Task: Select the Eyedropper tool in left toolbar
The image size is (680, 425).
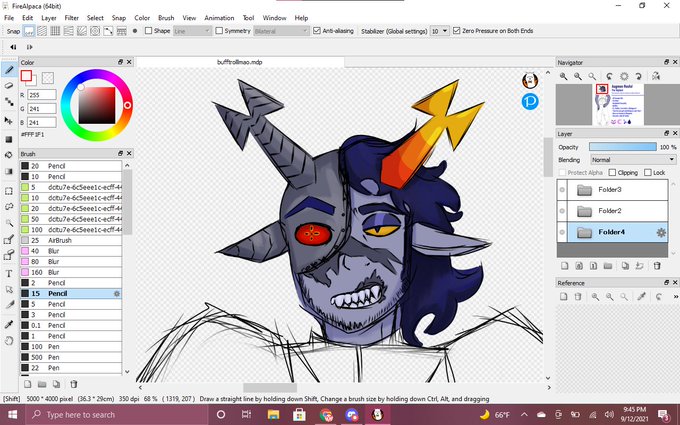Action: tap(9, 324)
